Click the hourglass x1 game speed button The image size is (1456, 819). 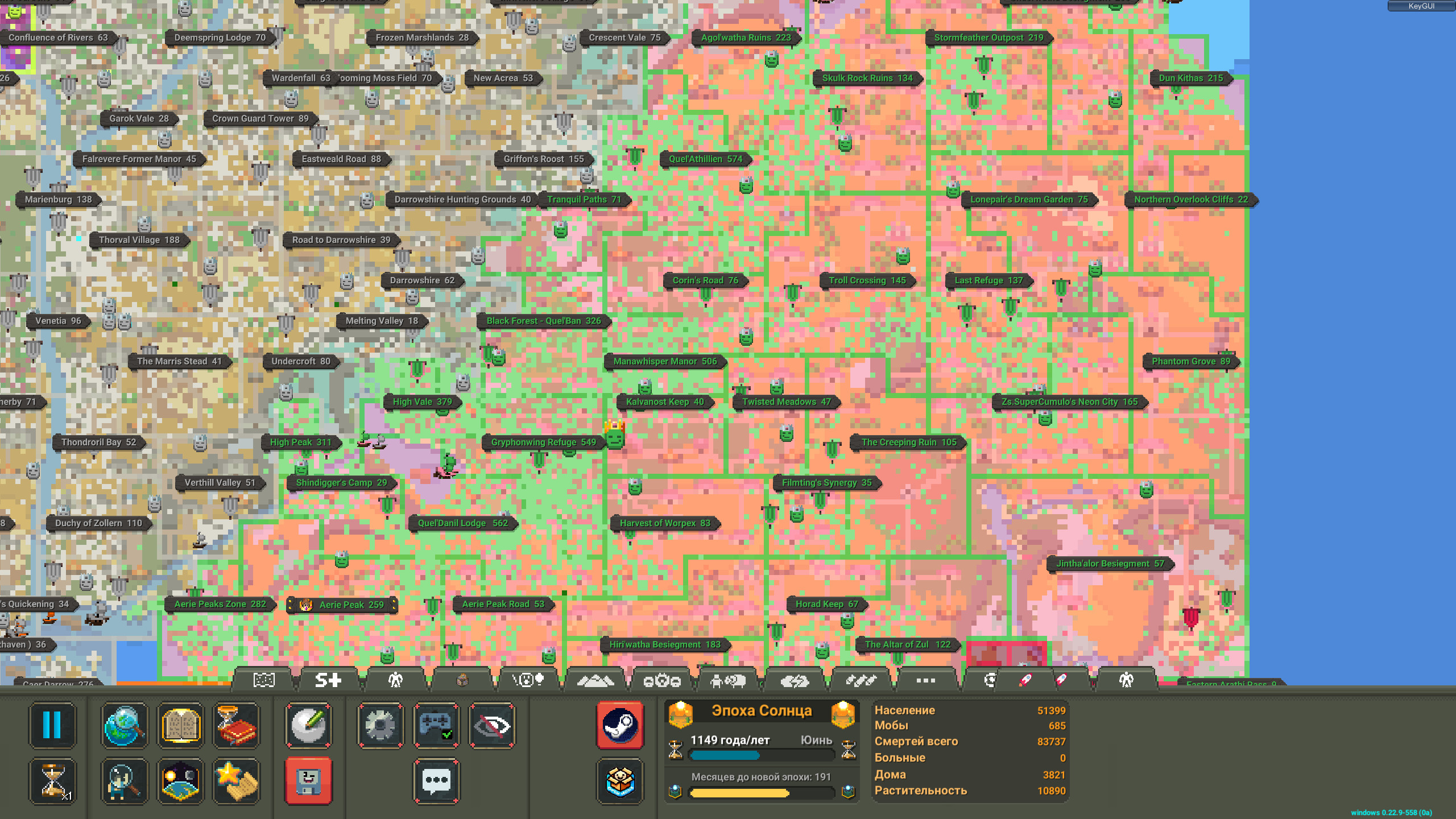pyautogui.click(x=52, y=781)
